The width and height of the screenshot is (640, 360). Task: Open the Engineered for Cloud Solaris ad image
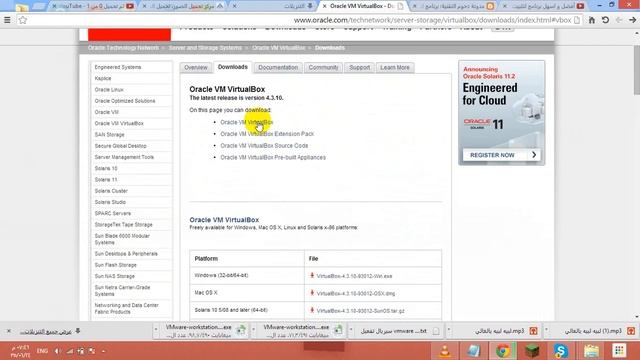(x=502, y=113)
